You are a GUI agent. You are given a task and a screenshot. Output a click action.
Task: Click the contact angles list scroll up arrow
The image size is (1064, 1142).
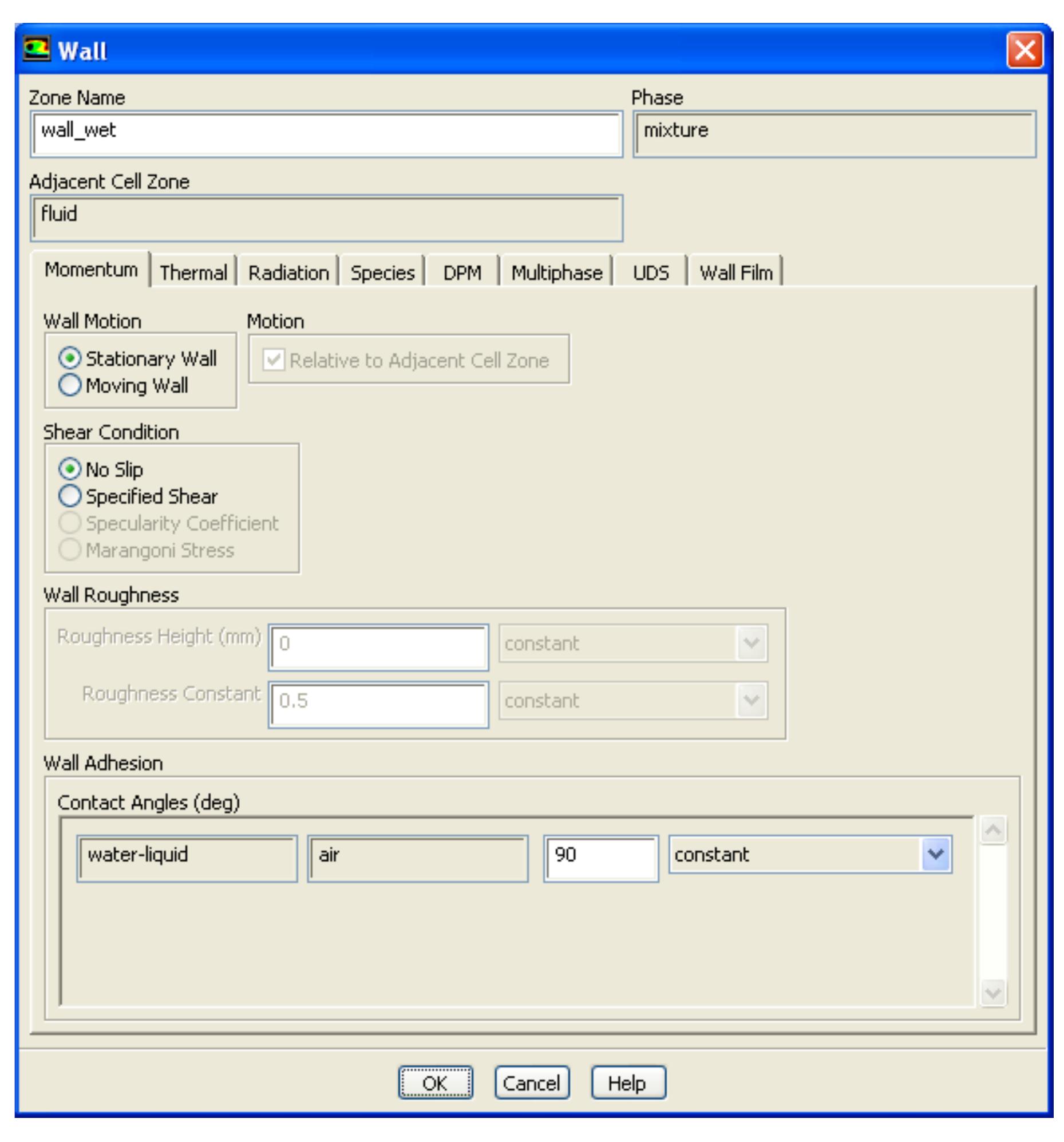tap(993, 830)
